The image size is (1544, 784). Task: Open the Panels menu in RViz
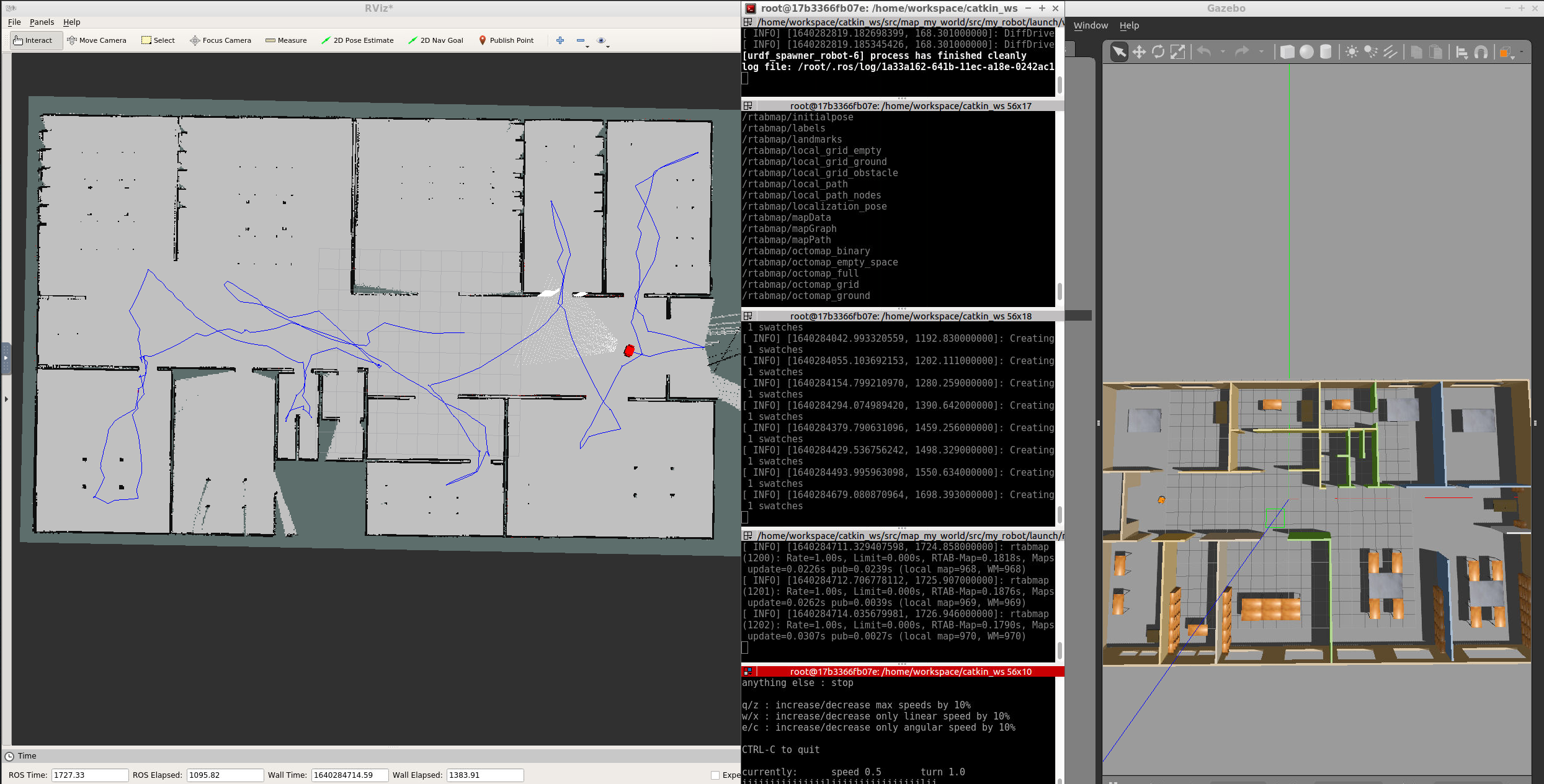pos(42,22)
